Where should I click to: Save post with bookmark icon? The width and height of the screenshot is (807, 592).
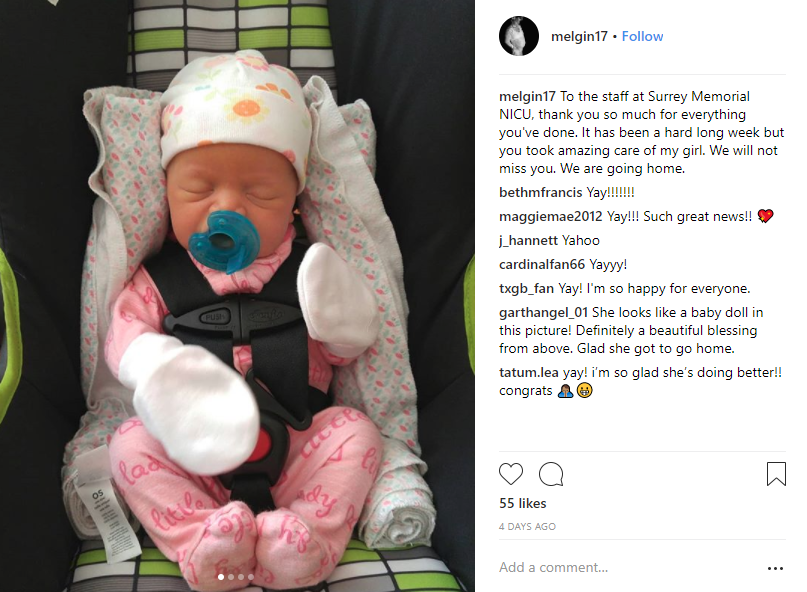click(776, 474)
